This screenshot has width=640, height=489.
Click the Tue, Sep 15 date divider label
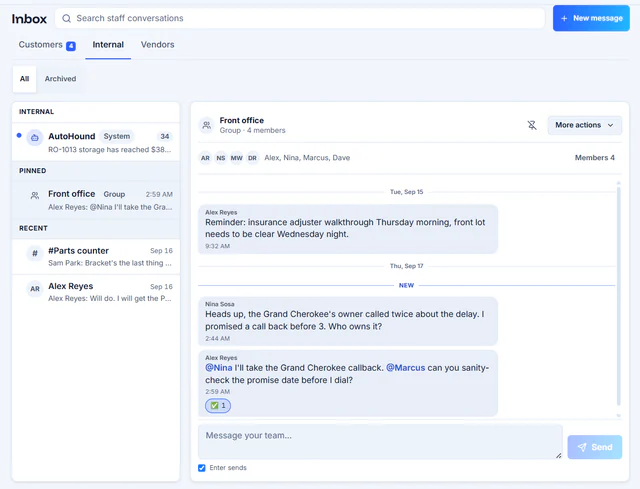(407, 192)
